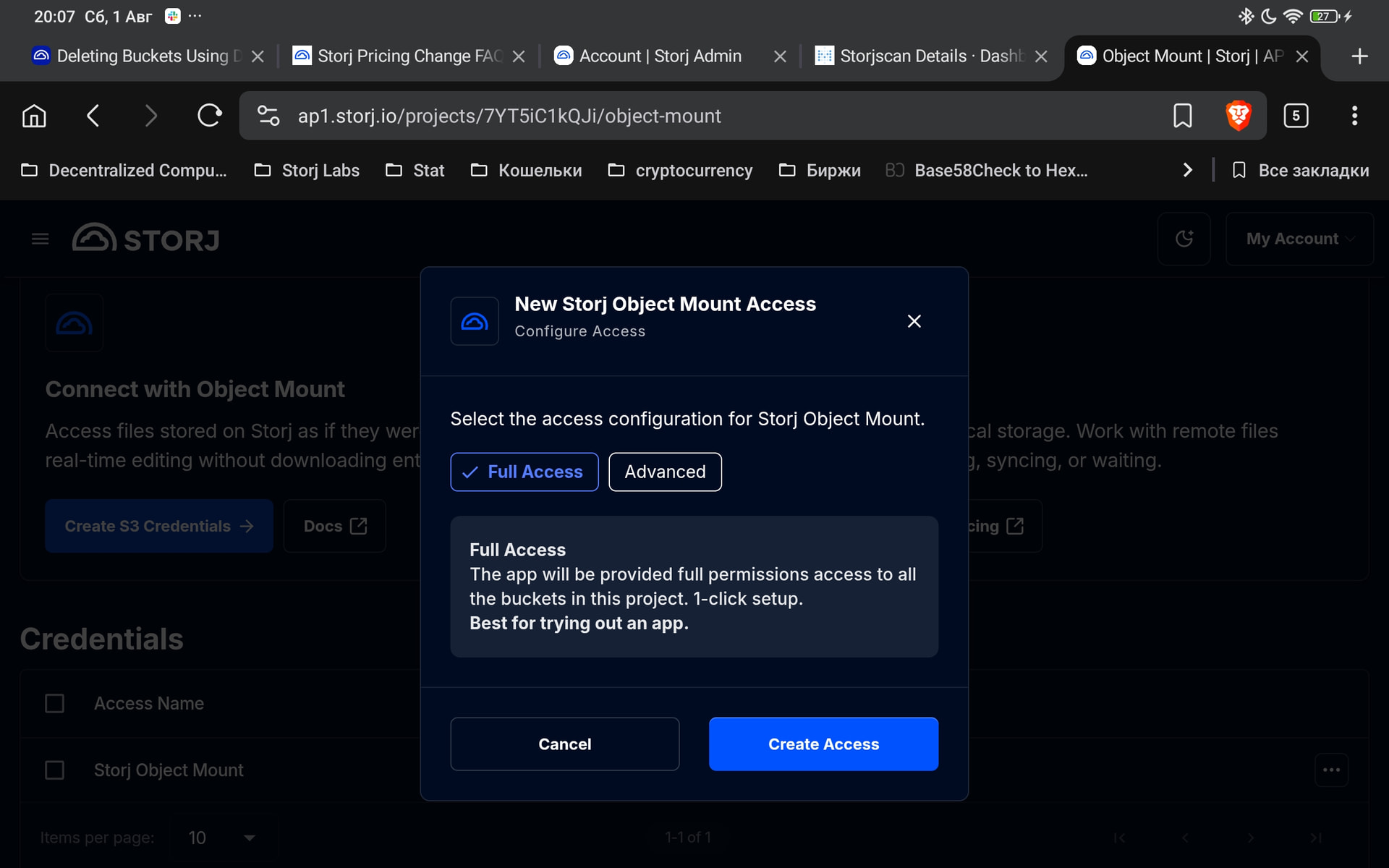This screenshot has width=1389, height=868.
Task: Toggle dark/light theme icon
Action: tap(1184, 239)
